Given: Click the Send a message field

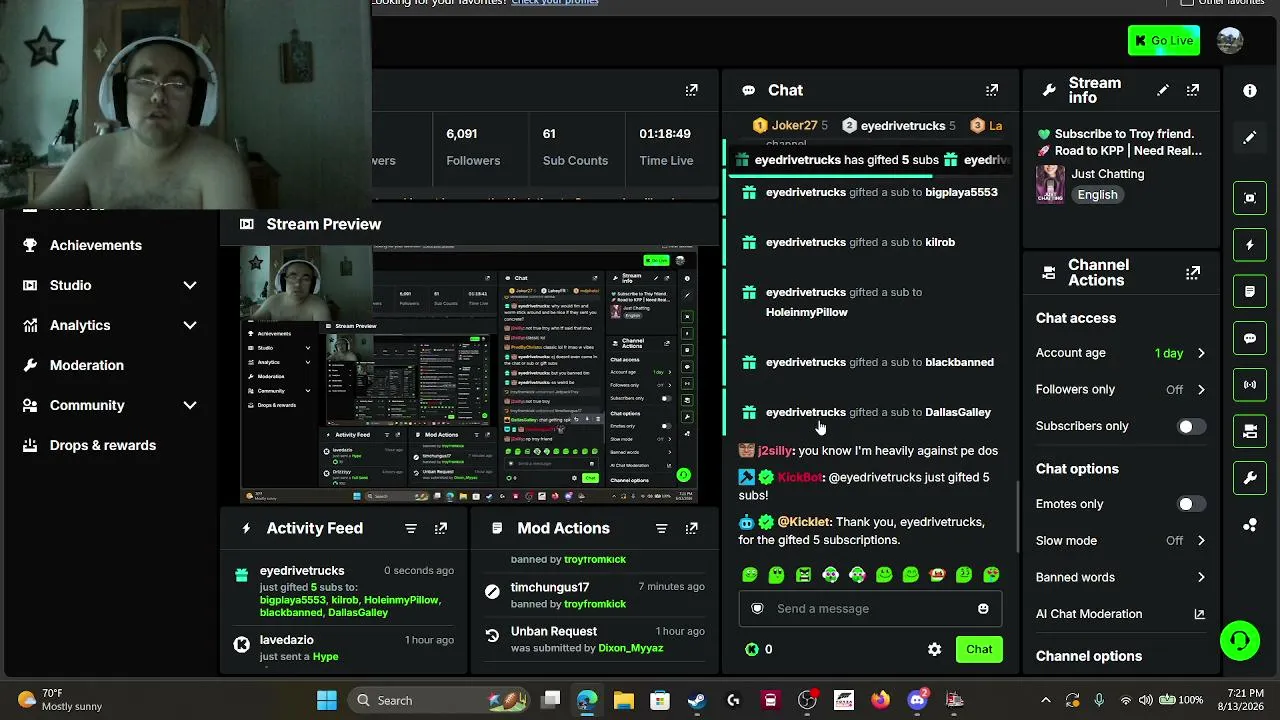Looking at the screenshot, I should pyautogui.click(x=870, y=608).
